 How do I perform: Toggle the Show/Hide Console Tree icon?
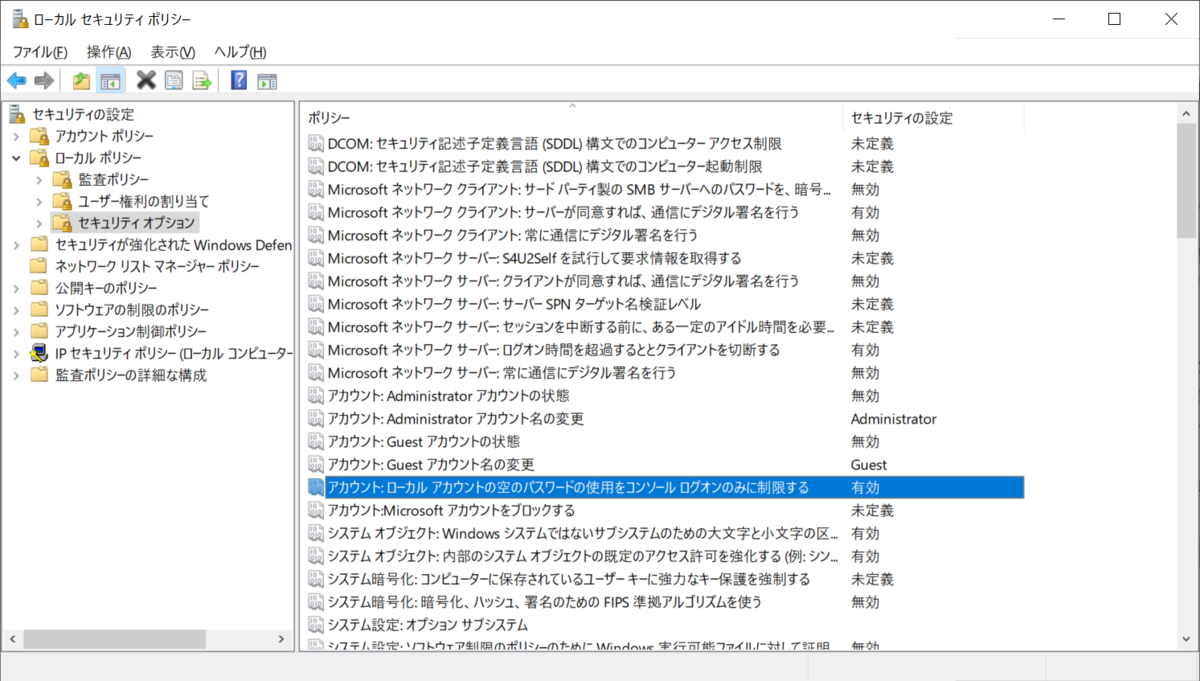[110, 81]
